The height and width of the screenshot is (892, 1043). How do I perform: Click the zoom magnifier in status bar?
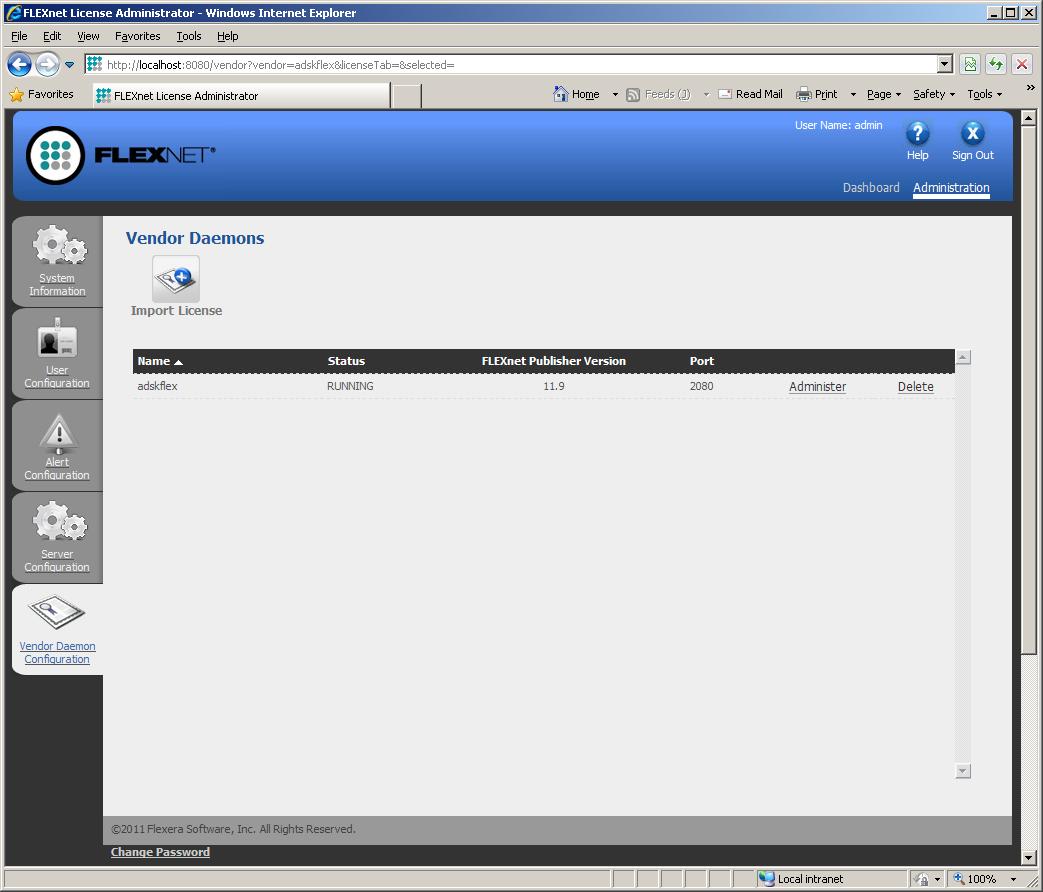click(959, 879)
